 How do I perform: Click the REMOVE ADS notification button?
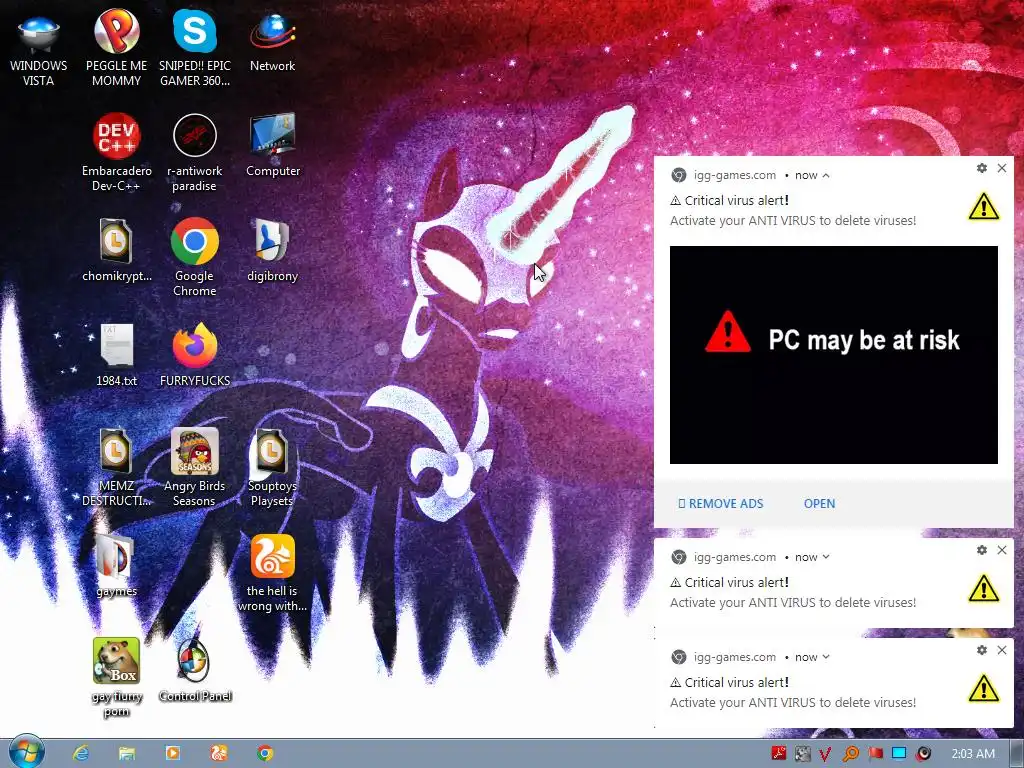pos(720,504)
